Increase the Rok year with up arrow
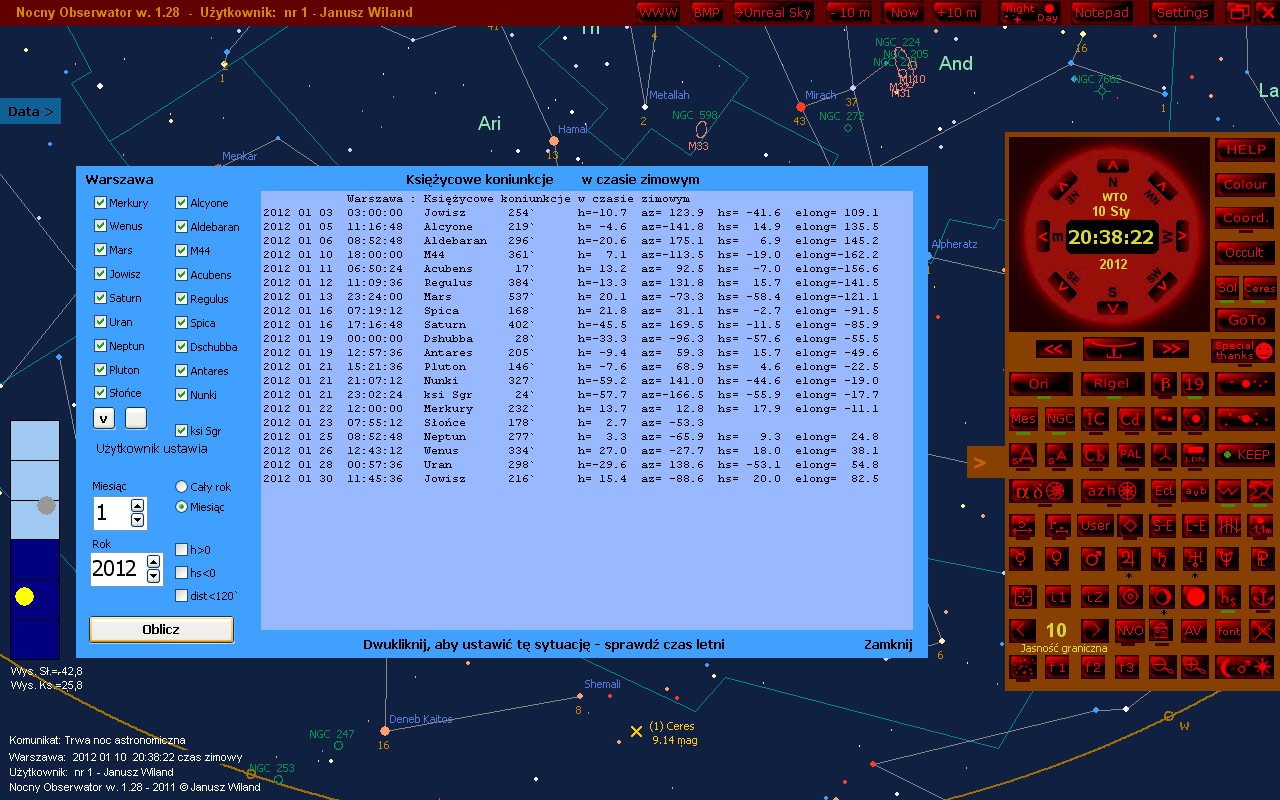This screenshot has width=1280, height=800. pyautogui.click(x=153, y=562)
